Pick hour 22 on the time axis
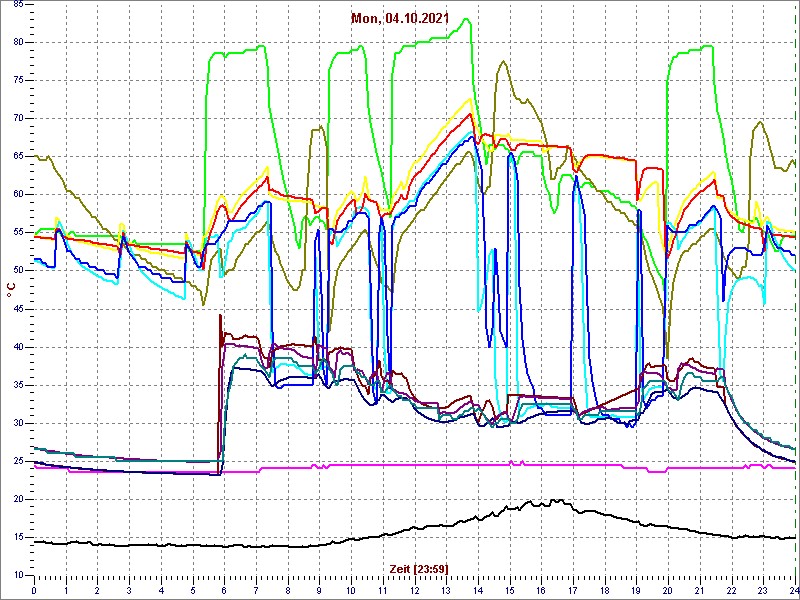The image size is (800, 600). click(732, 591)
